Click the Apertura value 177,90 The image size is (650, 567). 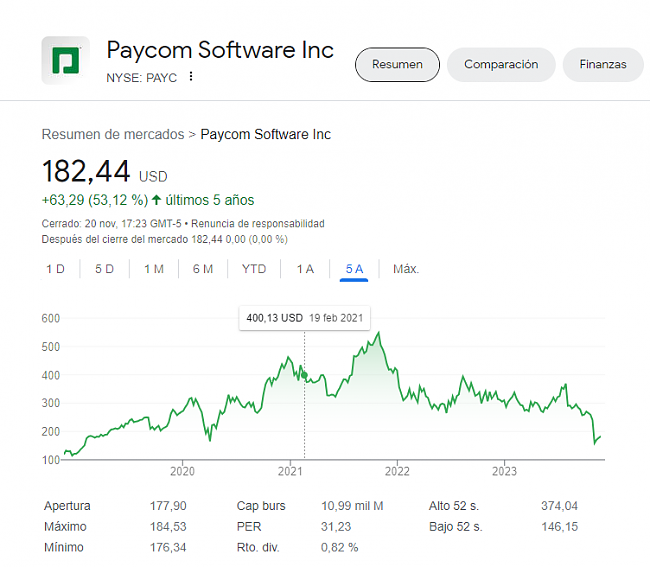click(168, 506)
